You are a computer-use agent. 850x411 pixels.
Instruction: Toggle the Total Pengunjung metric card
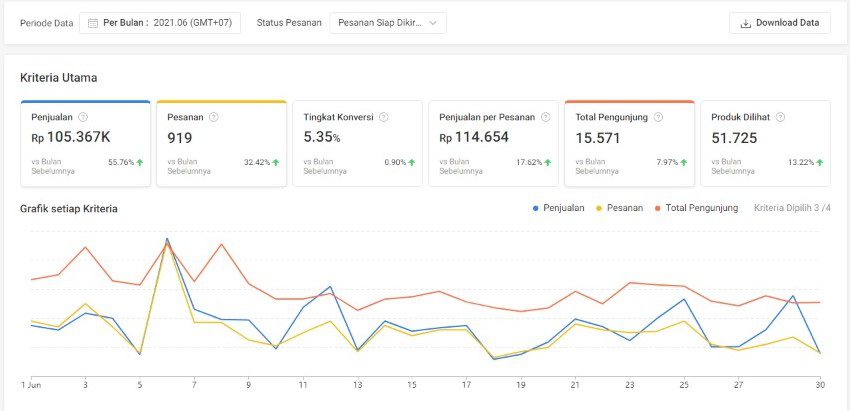pyautogui.click(x=629, y=144)
